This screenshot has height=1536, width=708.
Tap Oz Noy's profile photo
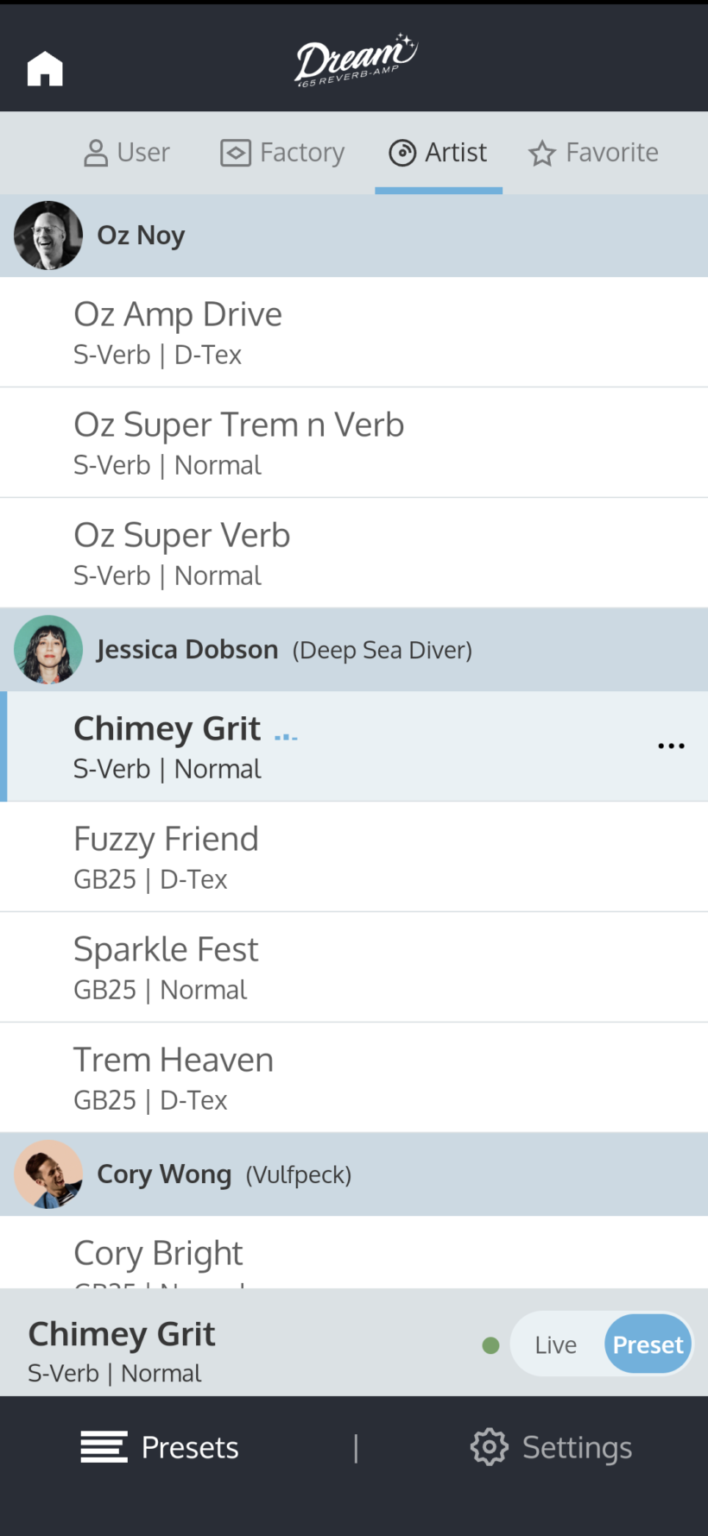48,236
